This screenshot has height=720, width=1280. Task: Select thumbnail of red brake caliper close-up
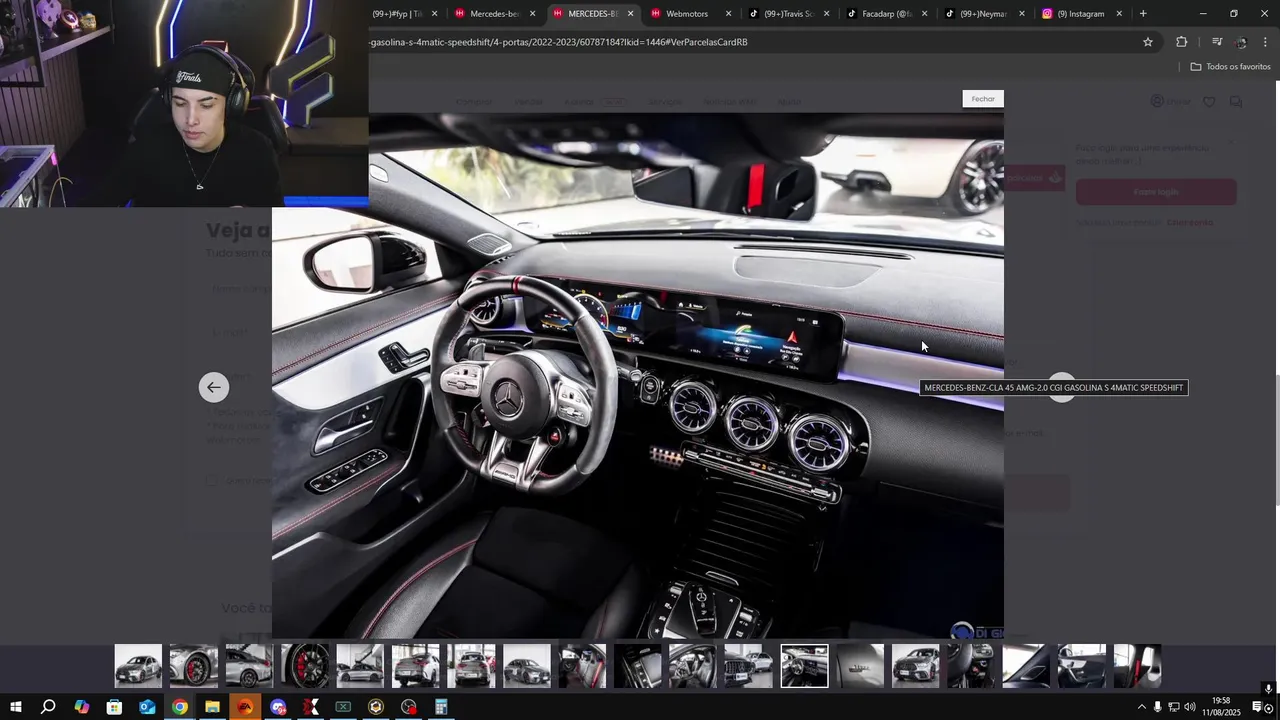pyautogui.click(x=193, y=666)
